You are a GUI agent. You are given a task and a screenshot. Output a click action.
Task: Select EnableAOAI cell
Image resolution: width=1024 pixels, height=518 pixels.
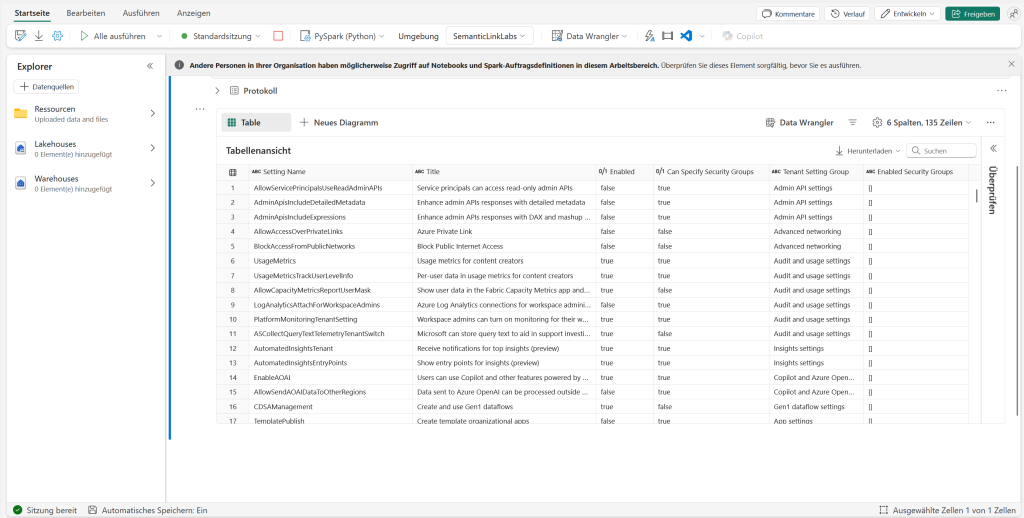pyautogui.click(x=328, y=378)
